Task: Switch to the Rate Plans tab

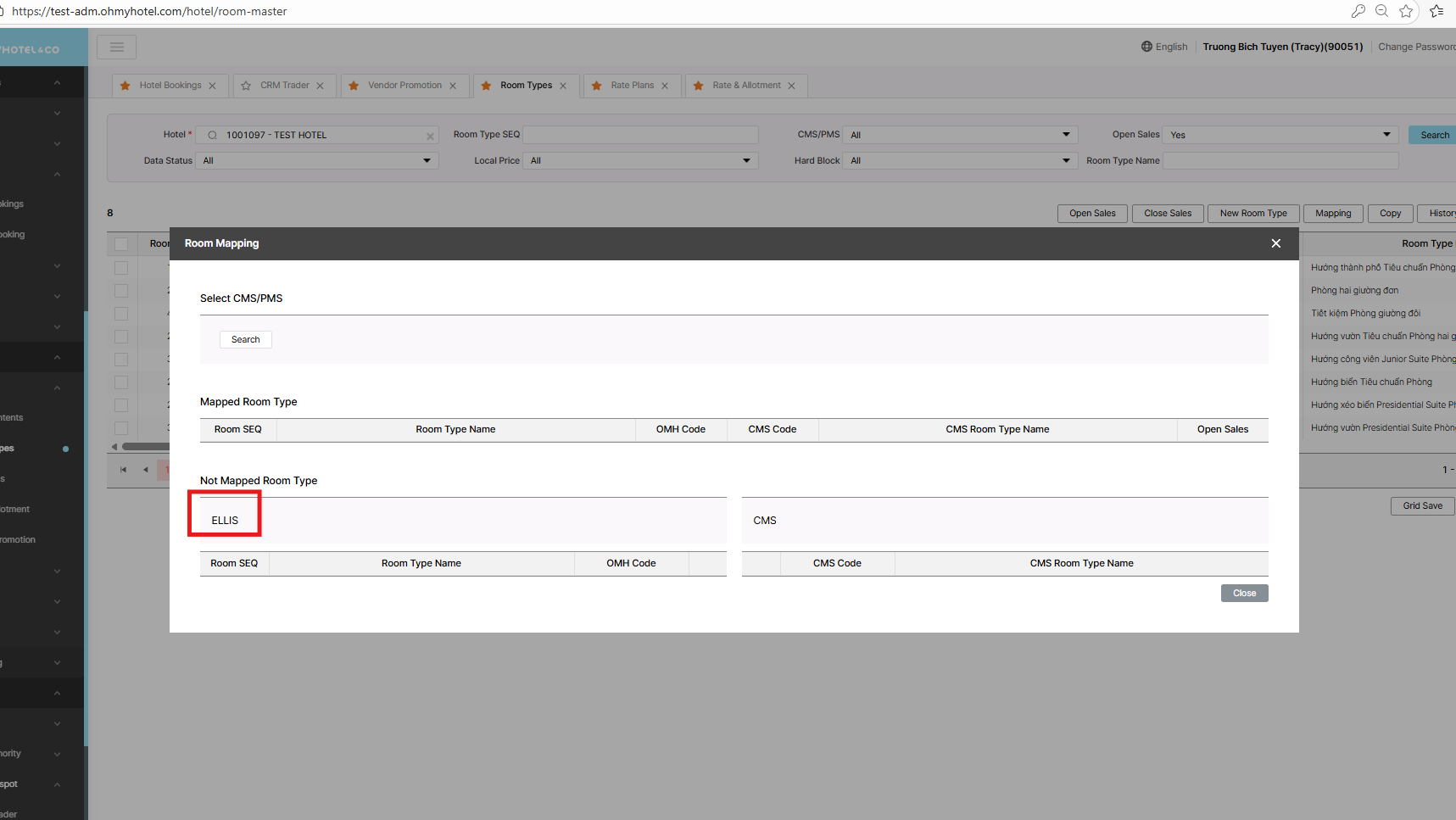Action: (632, 86)
